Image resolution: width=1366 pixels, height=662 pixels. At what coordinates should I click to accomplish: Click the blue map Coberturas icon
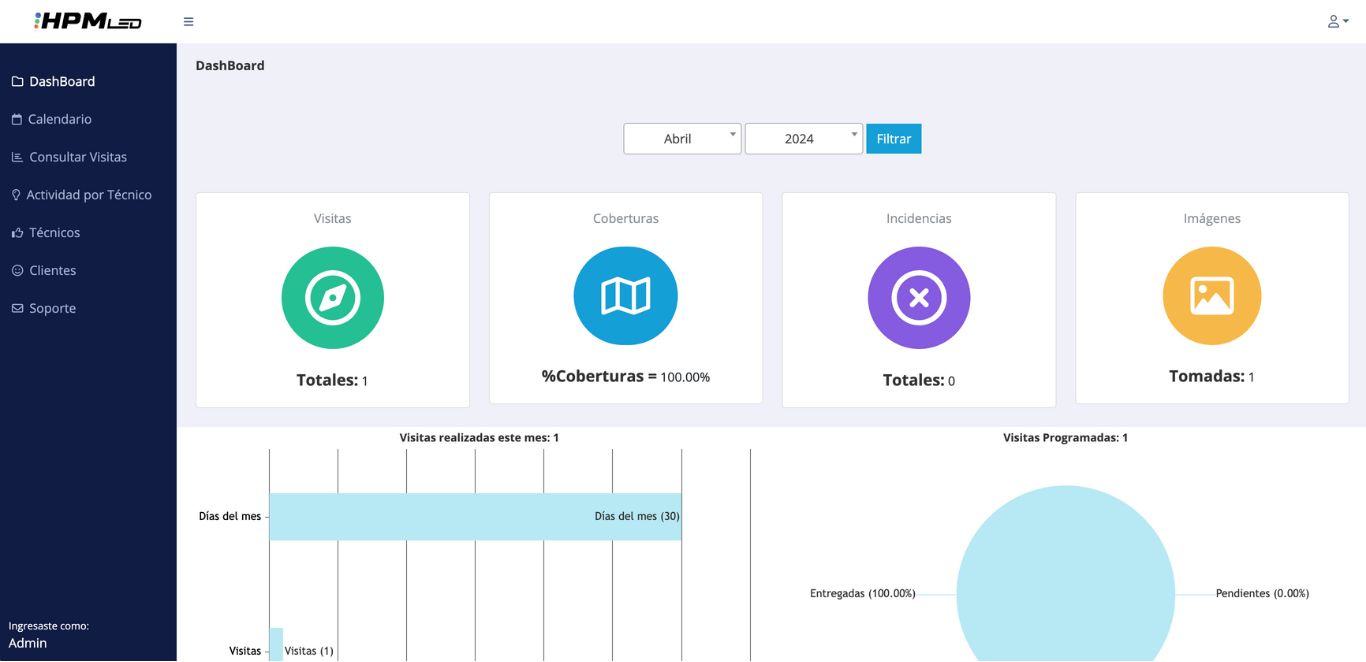[x=625, y=296]
